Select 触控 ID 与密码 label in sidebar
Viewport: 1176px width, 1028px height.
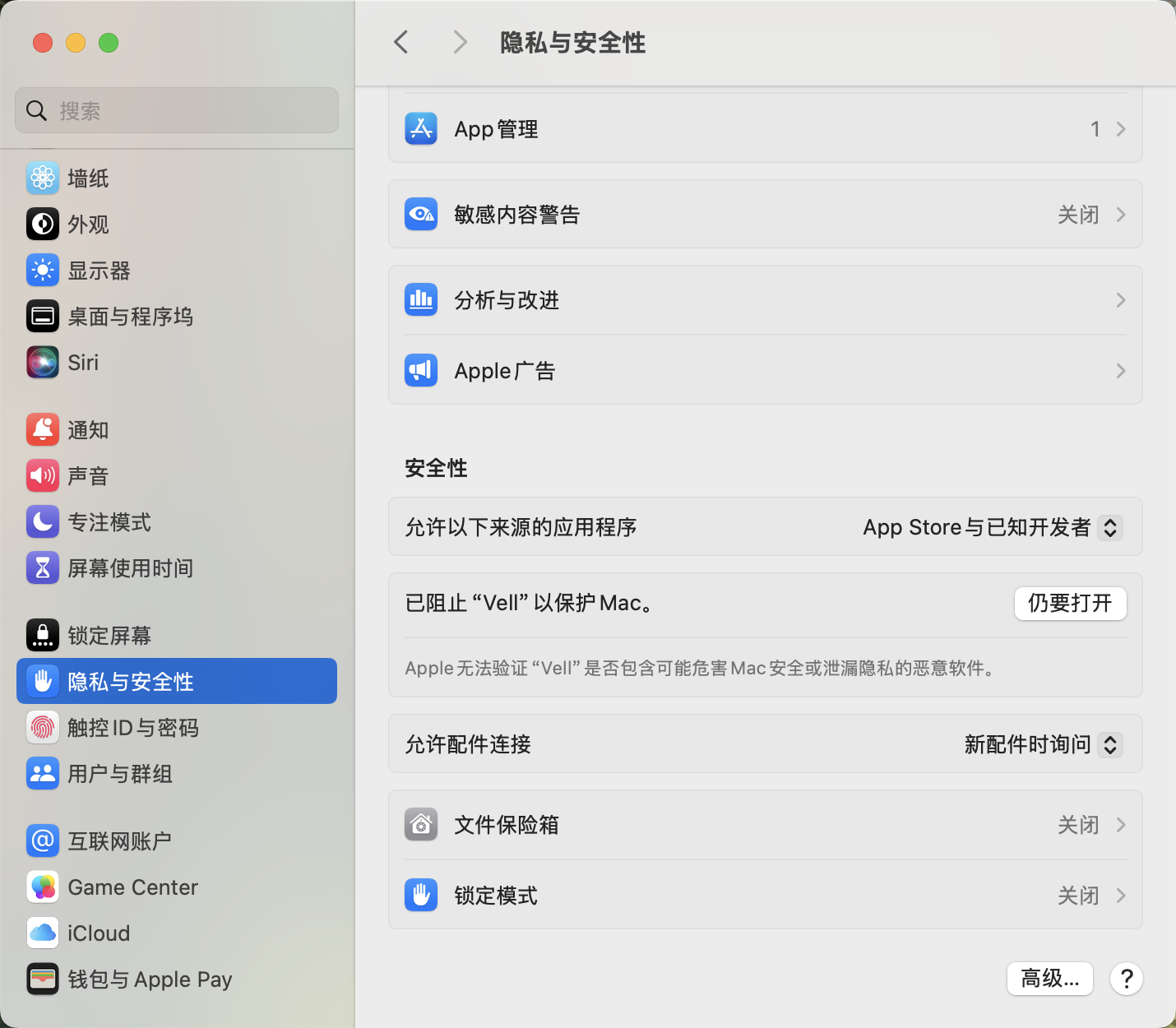click(x=133, y=728)
